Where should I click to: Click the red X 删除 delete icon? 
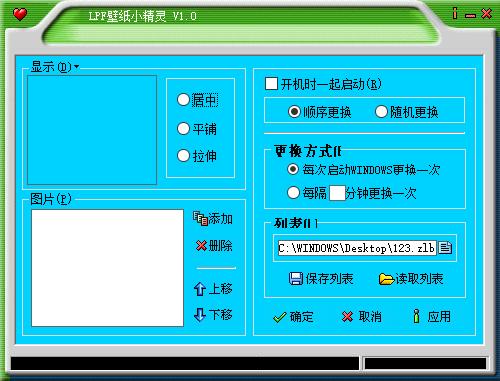click(x=201, y=246)
